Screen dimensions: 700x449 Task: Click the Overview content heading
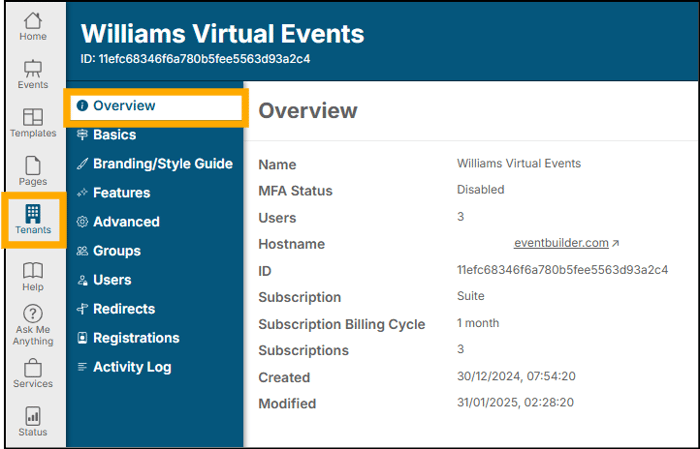point(308,111)
